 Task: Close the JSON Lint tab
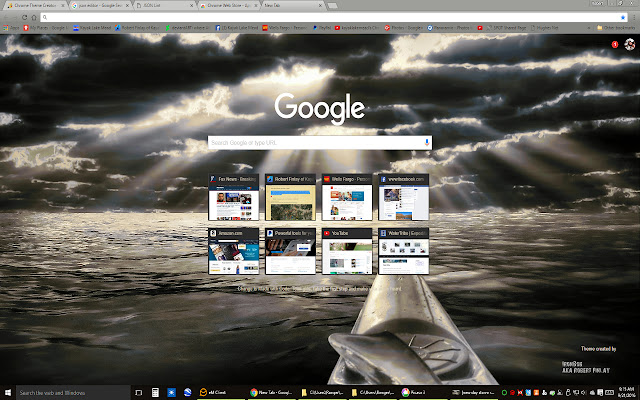[191, 5]
